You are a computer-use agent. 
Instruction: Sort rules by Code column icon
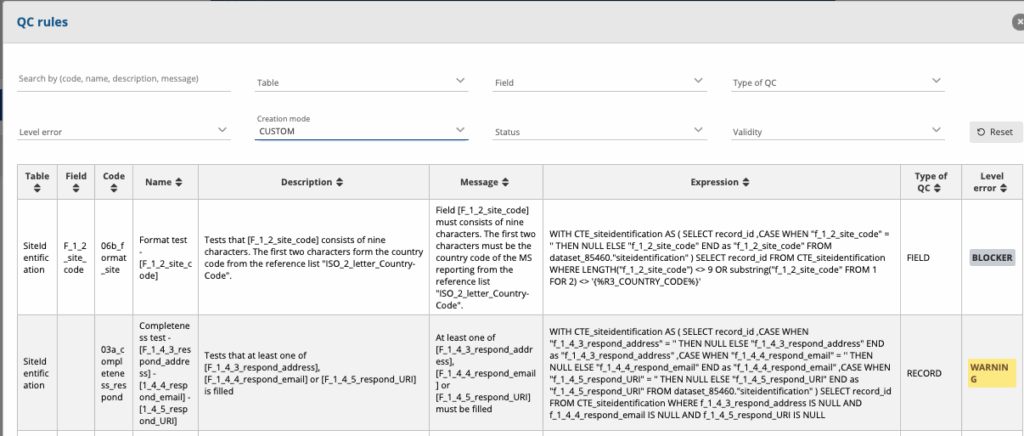click(x=114, y=189)
